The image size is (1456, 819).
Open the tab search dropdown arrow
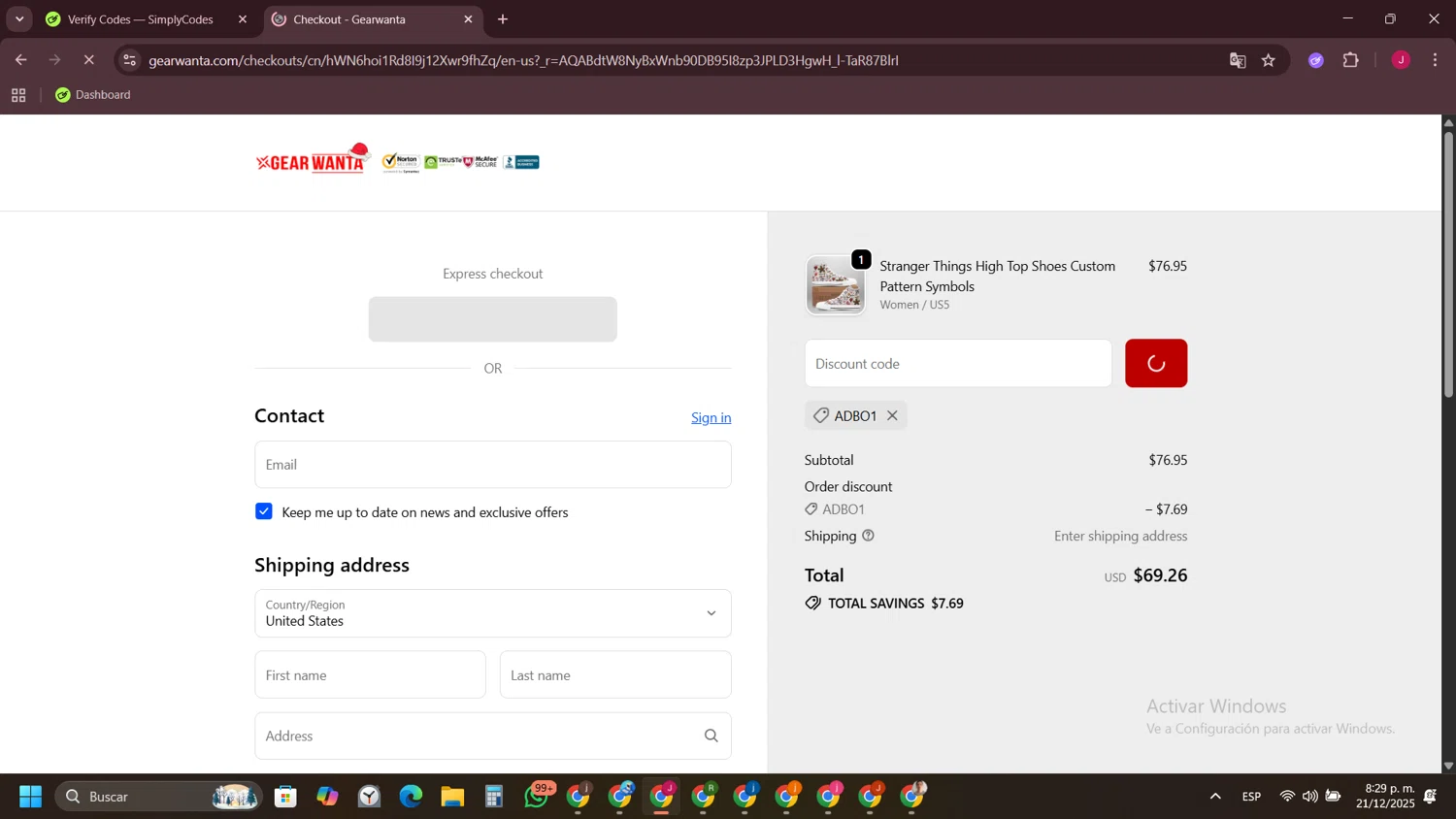point(19,19)
